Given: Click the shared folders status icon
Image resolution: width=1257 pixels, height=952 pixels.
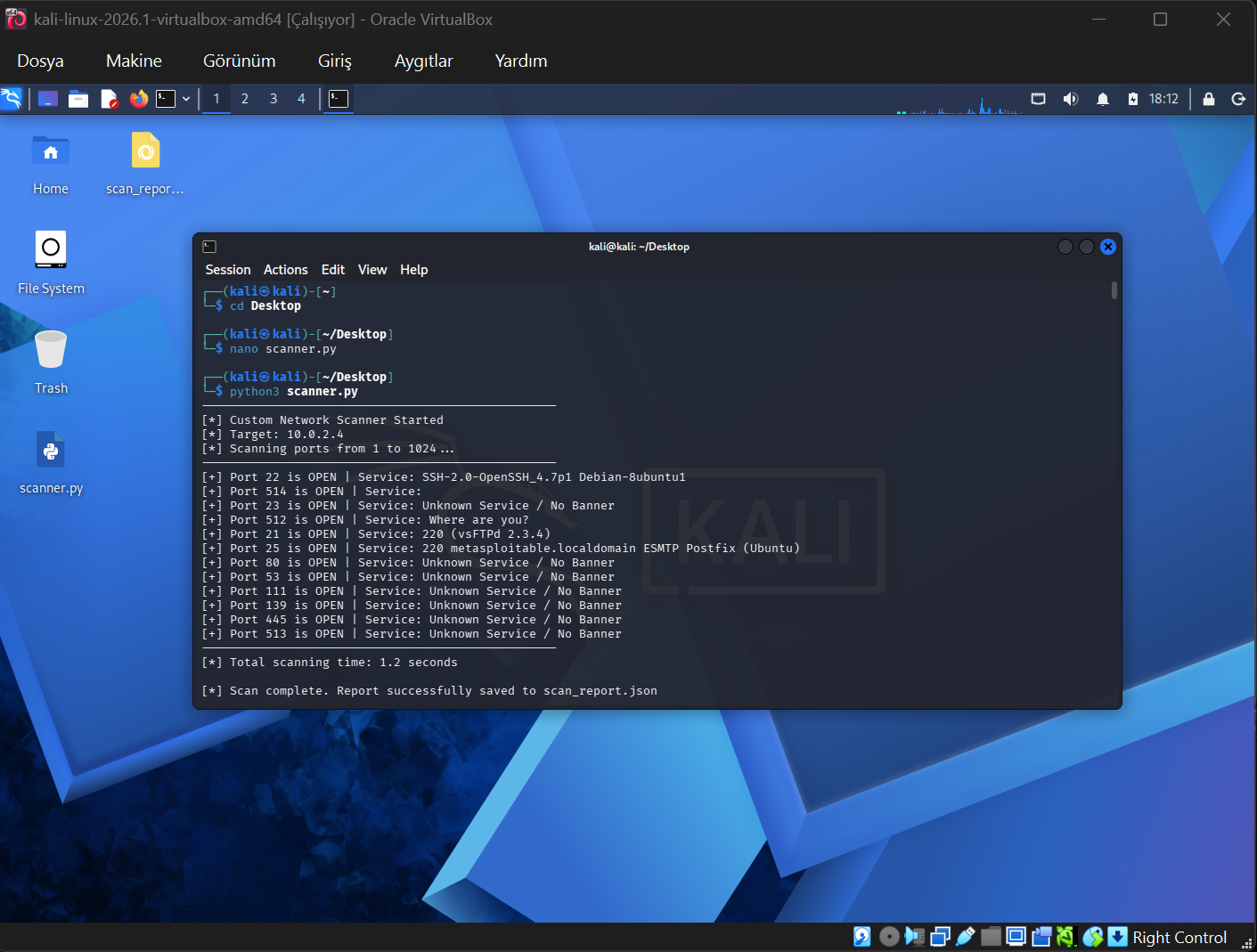Looking at the screenshot, I should (991, 937).
